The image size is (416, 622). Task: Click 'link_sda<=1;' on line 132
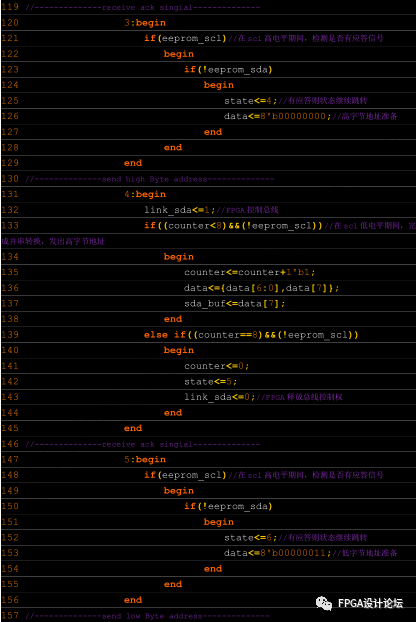180,210
